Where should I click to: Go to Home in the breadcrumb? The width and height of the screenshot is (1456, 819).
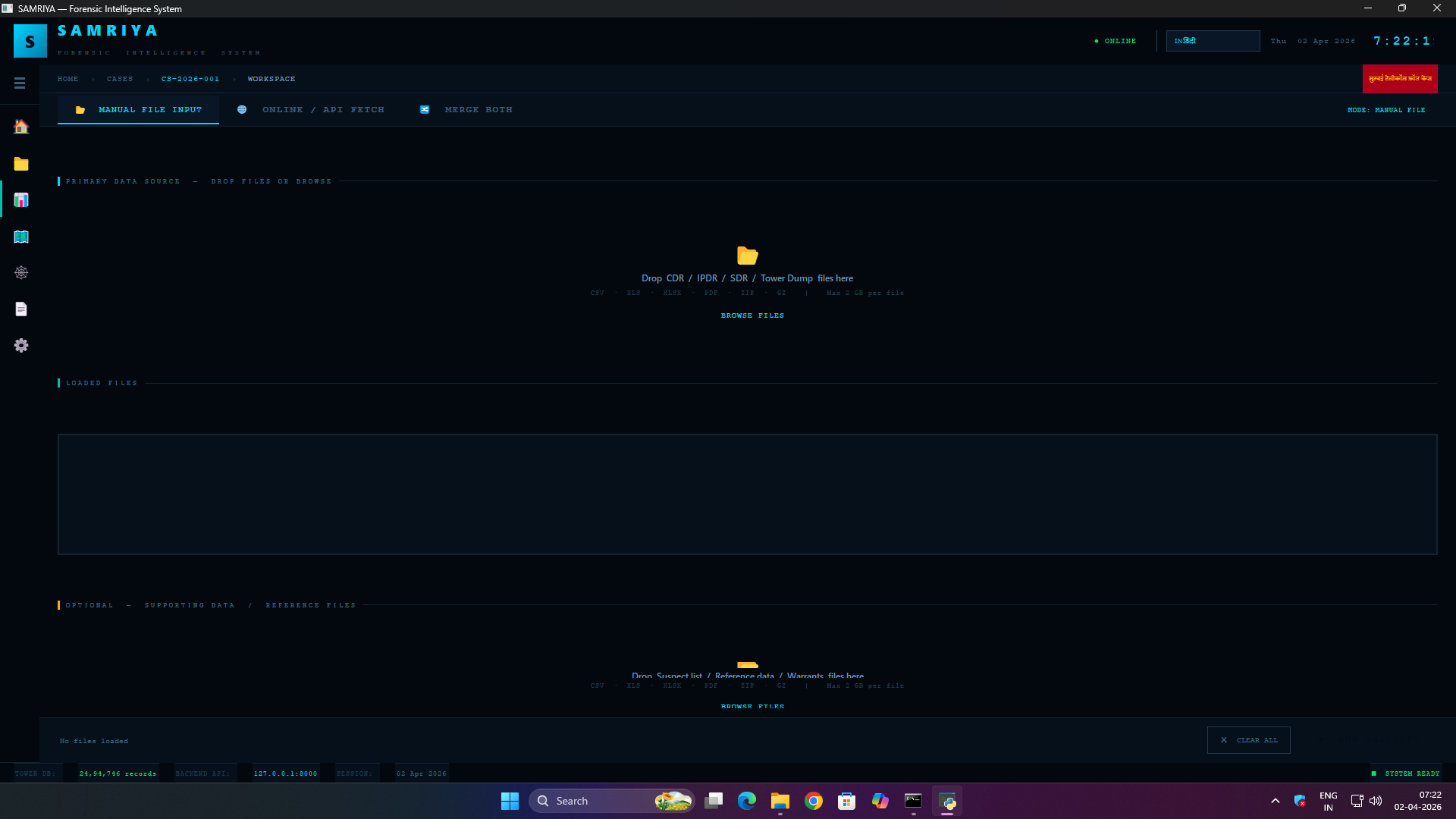point(67,79)
